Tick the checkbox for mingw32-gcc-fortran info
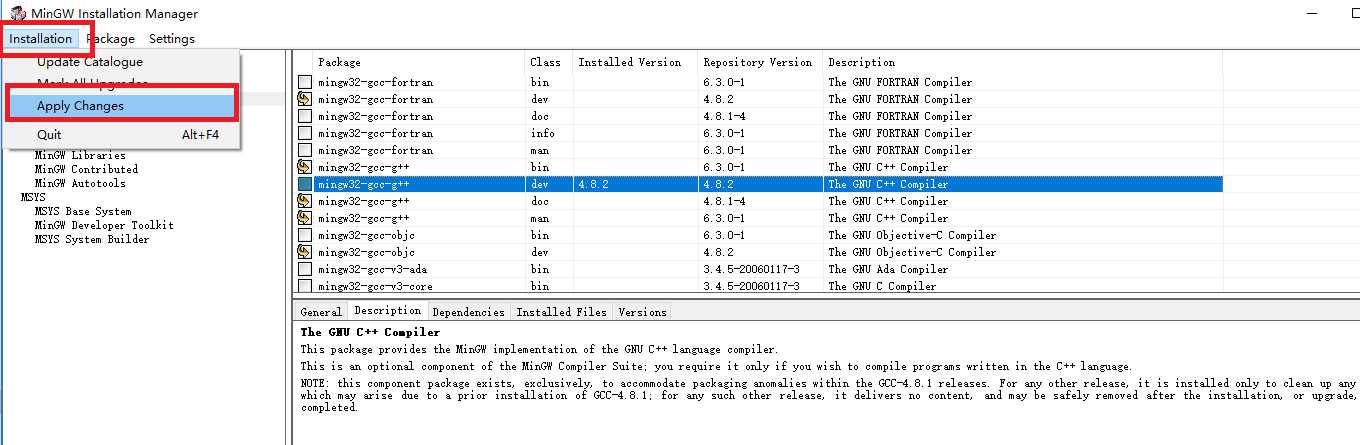The width and height of the screenshot is (1360, 445). (305, 133)
